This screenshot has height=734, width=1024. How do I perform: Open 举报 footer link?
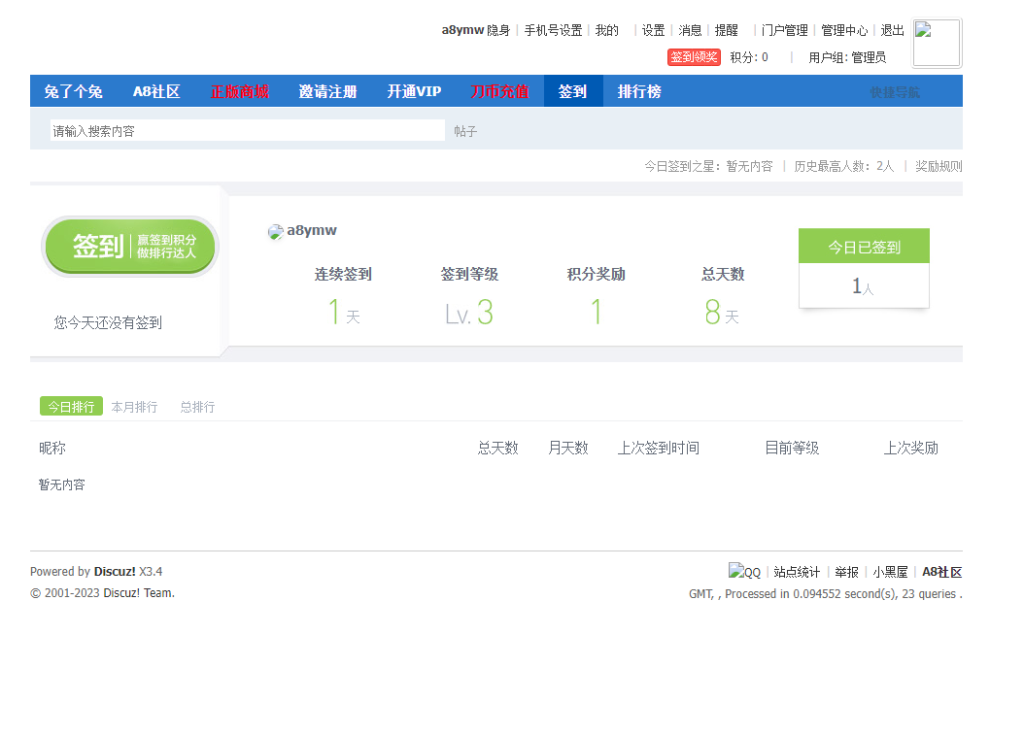pyautogui.click(x=847, y=572)
